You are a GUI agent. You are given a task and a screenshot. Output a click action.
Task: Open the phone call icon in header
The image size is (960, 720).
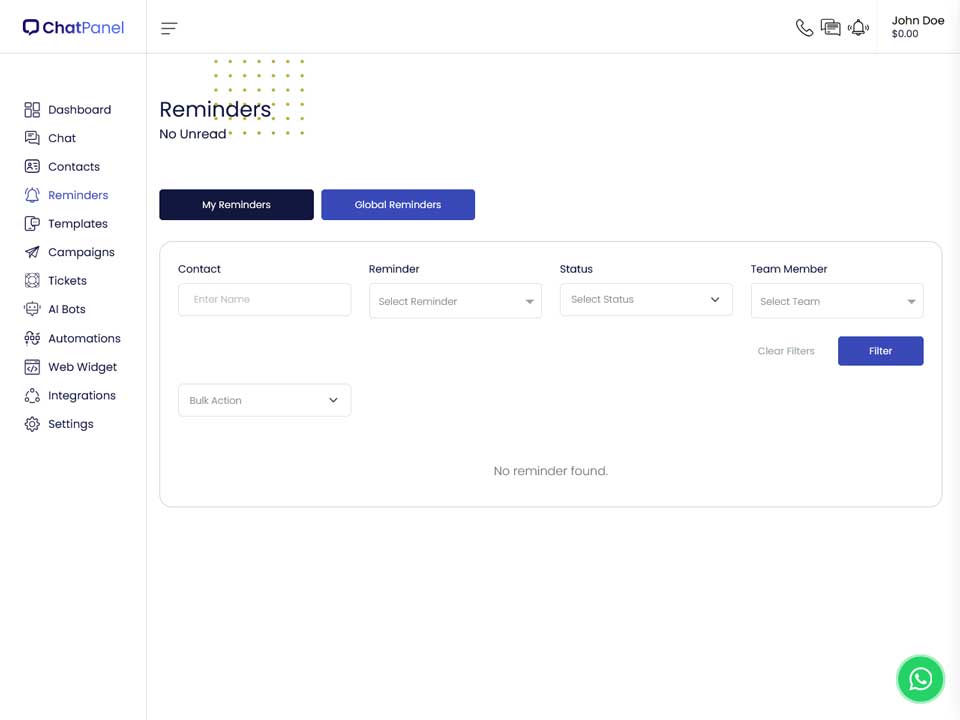click(804, 28)
